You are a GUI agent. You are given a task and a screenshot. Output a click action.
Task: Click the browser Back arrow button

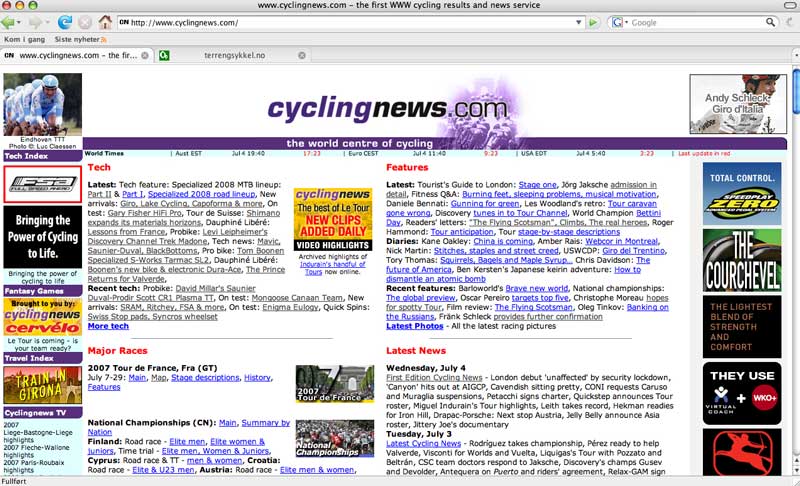[x=8, y=22]
